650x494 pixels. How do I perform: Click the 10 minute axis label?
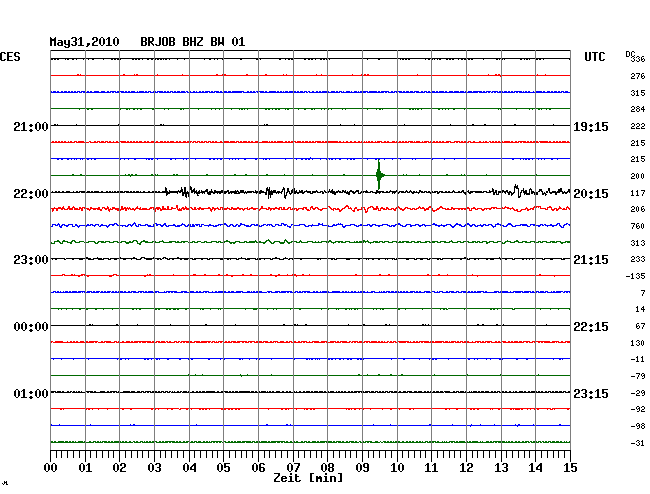click(x=397, y=468)
